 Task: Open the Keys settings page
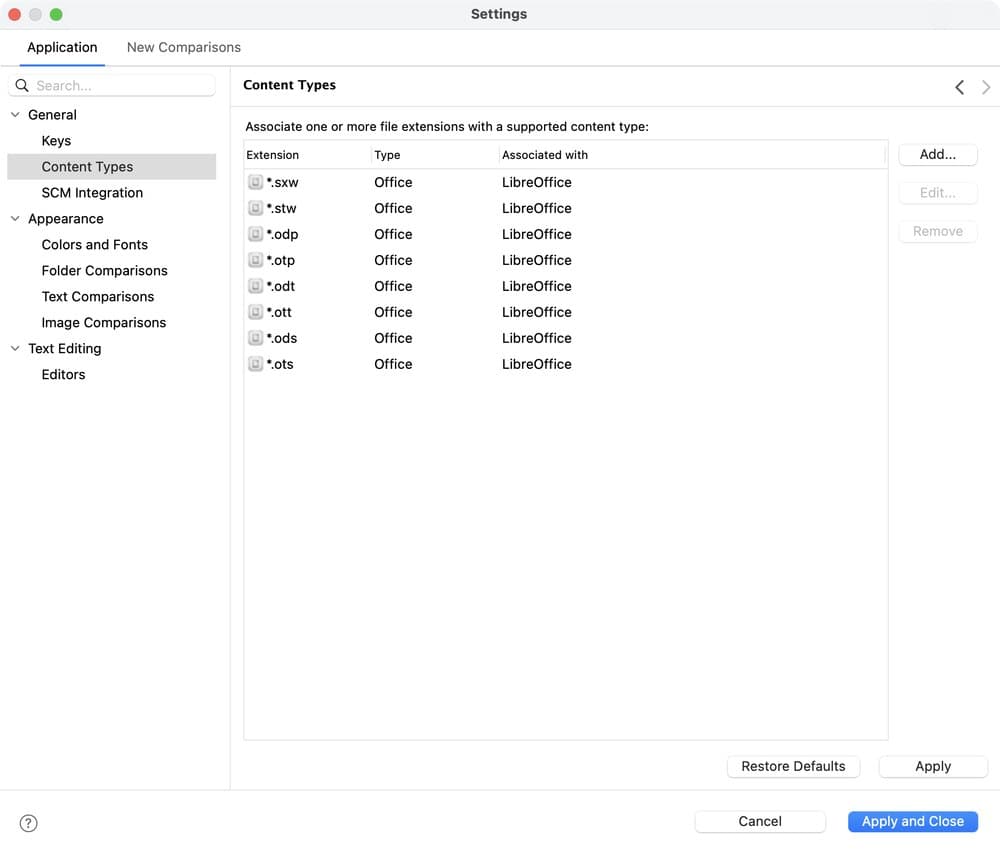click(x=56, y=141)
